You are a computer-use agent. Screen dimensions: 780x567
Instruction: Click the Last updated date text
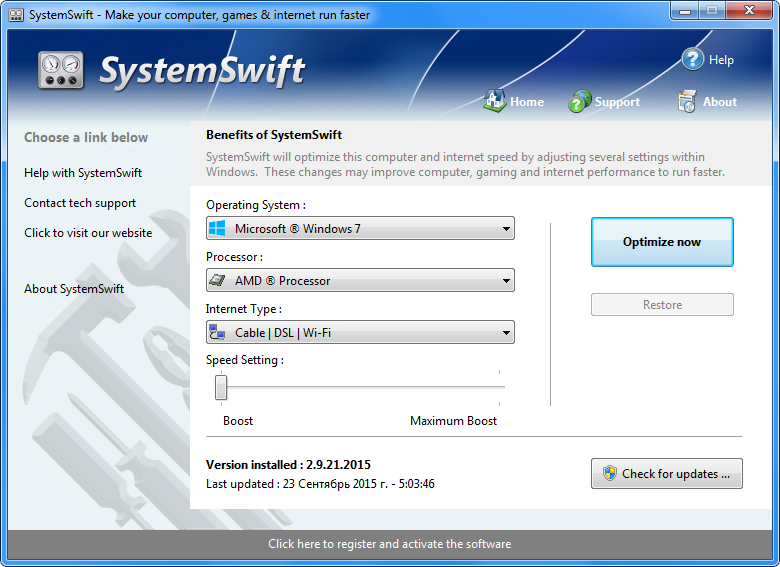[320, 483]
